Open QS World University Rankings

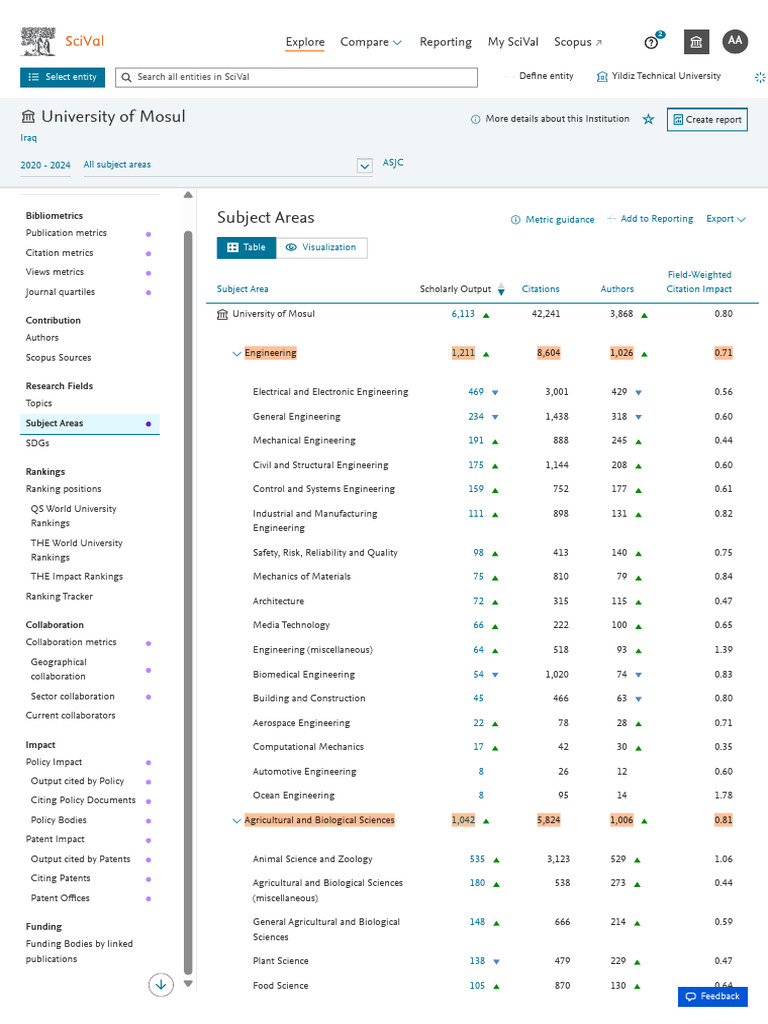73,516
